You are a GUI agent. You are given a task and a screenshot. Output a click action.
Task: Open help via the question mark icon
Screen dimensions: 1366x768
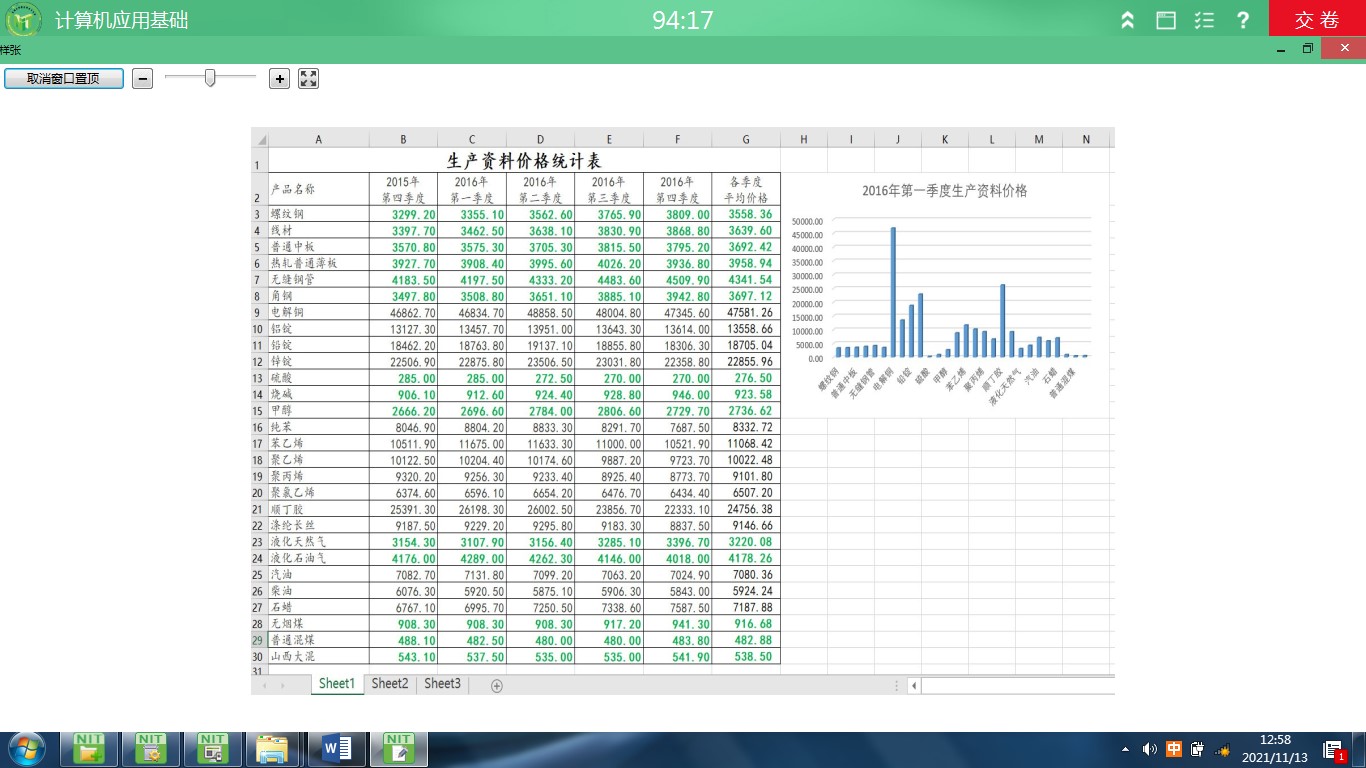(1243, 20)
